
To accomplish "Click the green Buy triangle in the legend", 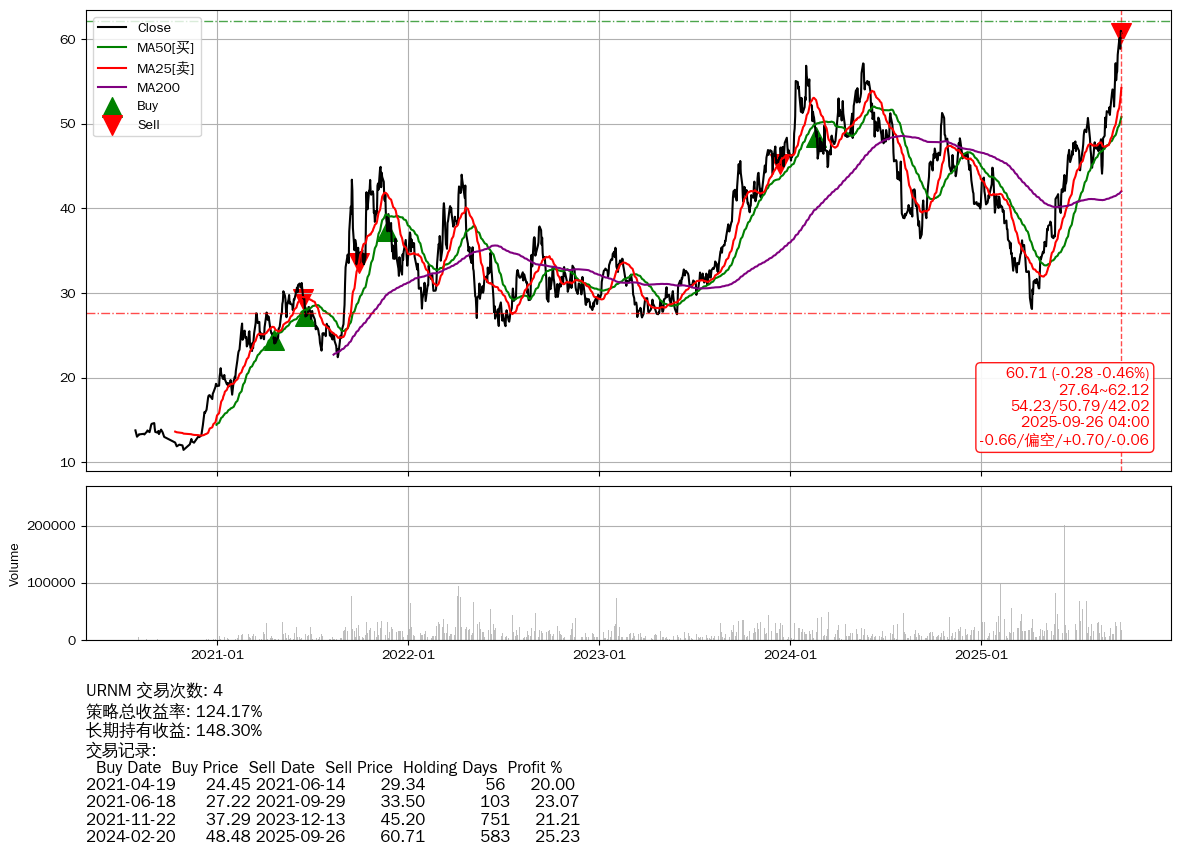I will pos(113,106).
